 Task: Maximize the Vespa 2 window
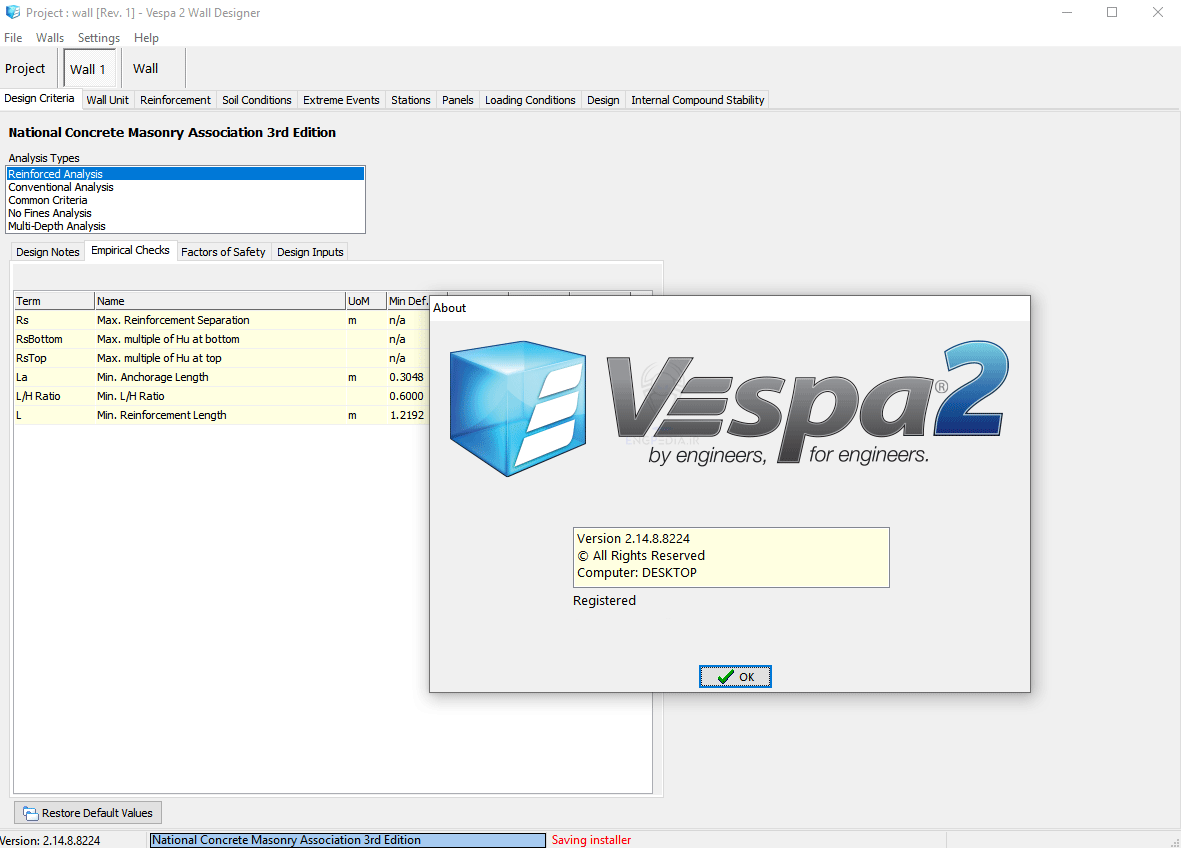point(1112,13)
